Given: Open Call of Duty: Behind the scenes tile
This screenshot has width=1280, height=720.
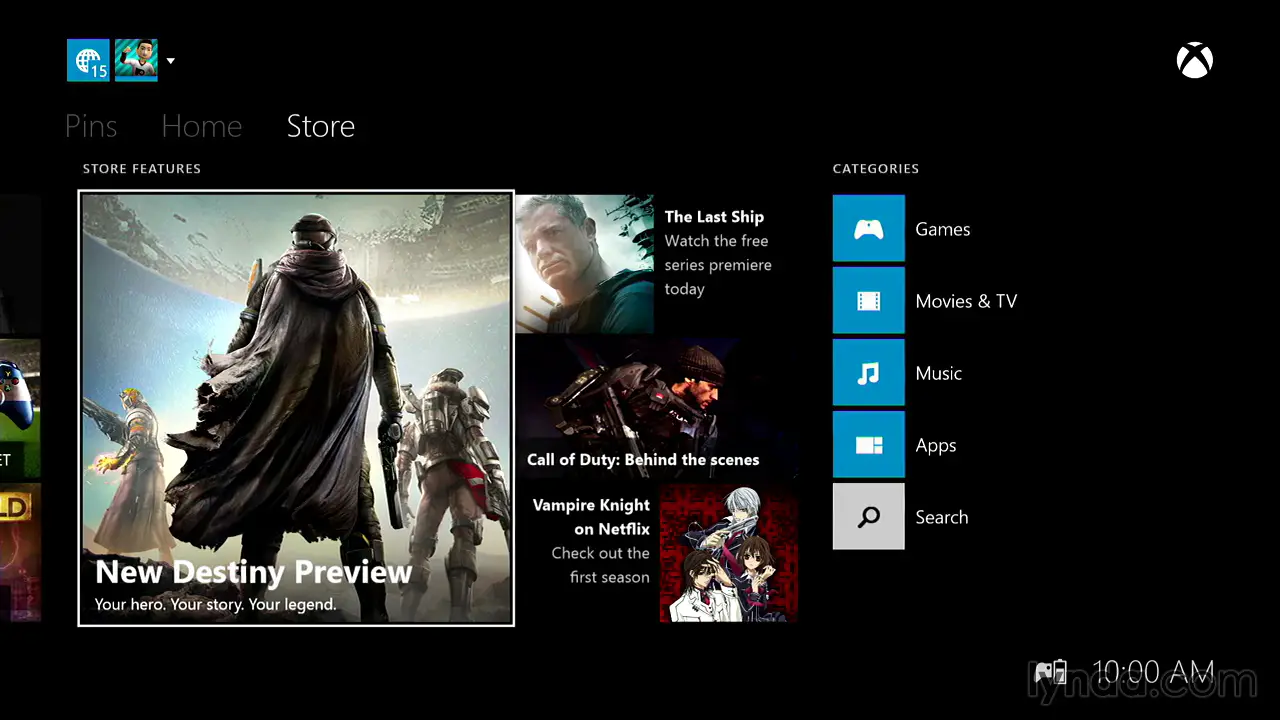Looking at the screenshot, I should coord(657,407).
